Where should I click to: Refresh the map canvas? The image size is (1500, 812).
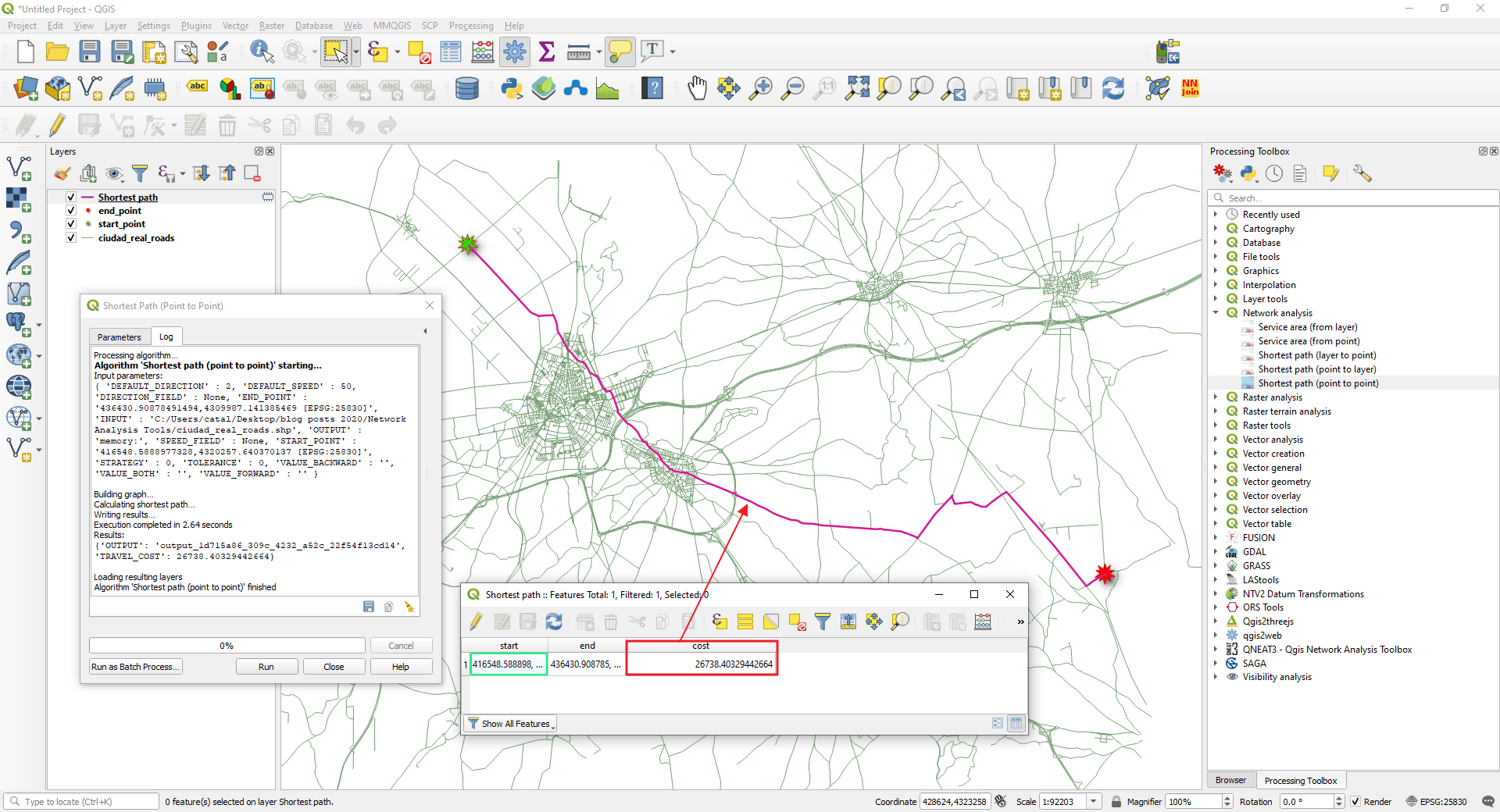click(x=1113, y=88)
